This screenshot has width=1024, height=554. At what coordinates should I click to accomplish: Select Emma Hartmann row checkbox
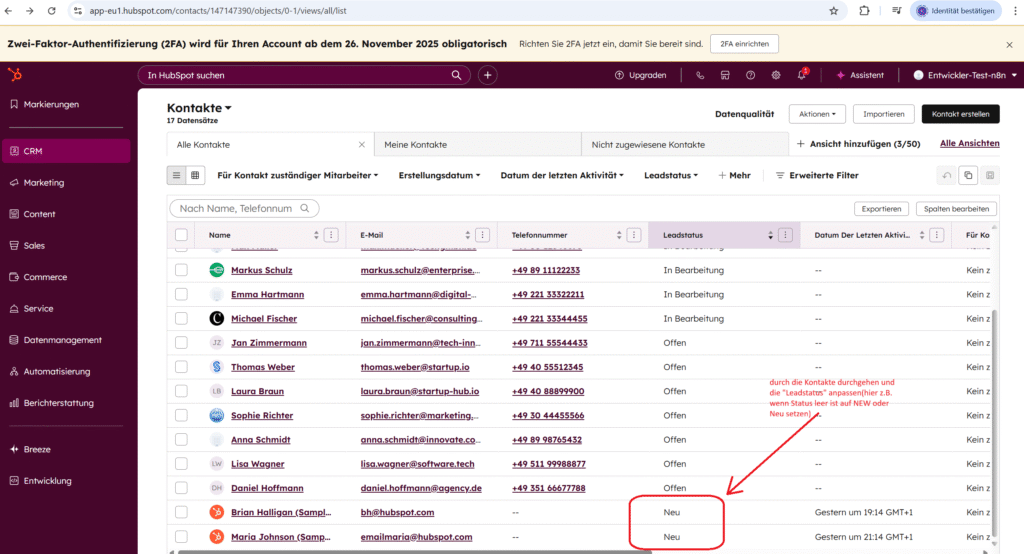(182, 294)
